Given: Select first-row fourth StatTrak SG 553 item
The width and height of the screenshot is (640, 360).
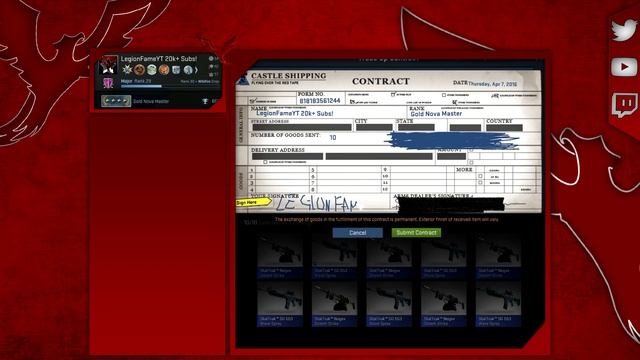Looking at the screenshot, I should tap(444, 258).
